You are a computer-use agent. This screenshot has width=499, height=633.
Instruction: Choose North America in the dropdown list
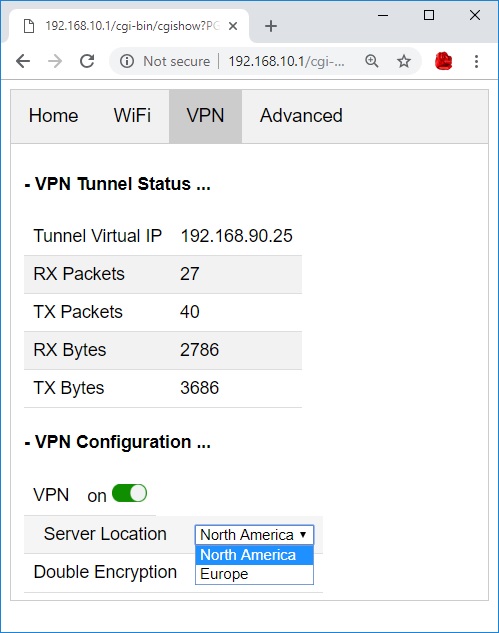pyautogui.click(x=254, y=555)
